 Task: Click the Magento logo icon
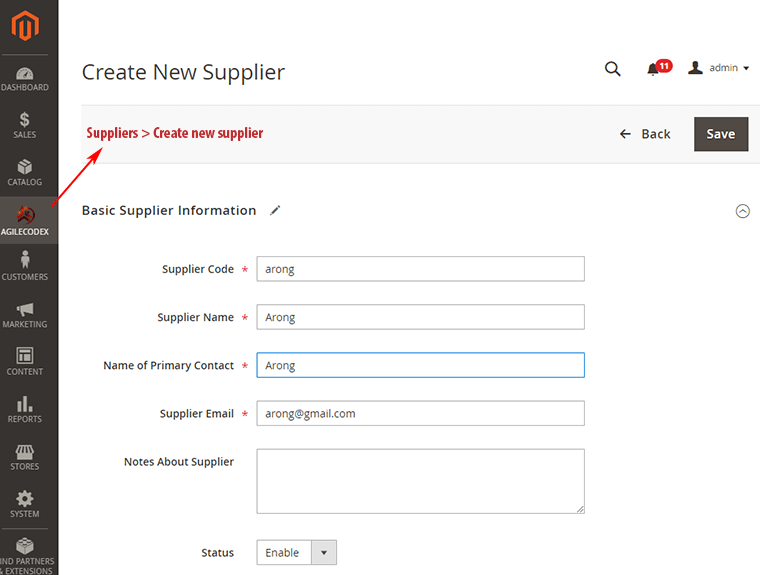[25, 25]
